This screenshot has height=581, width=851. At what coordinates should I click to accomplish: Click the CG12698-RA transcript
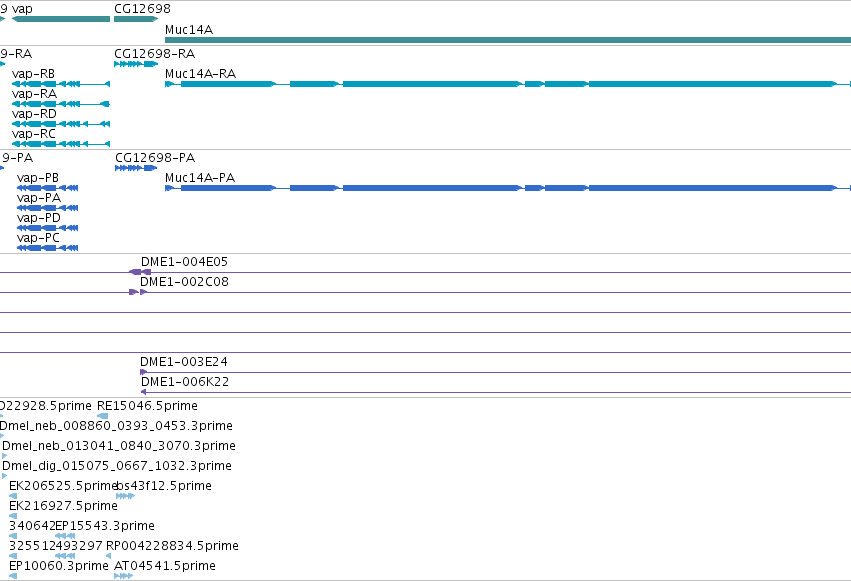pos(136,64)
